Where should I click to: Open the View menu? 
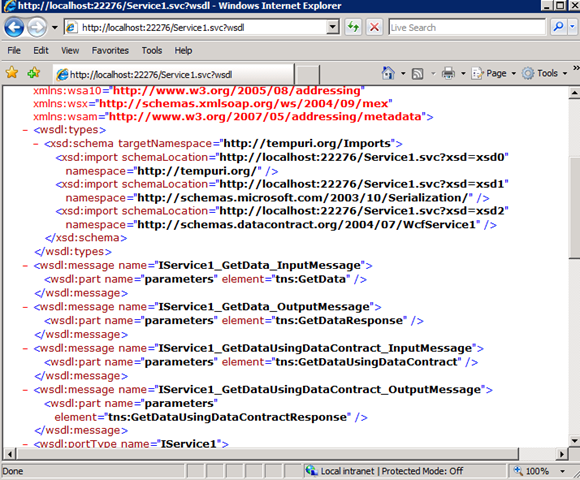click(x=70, y=50)
